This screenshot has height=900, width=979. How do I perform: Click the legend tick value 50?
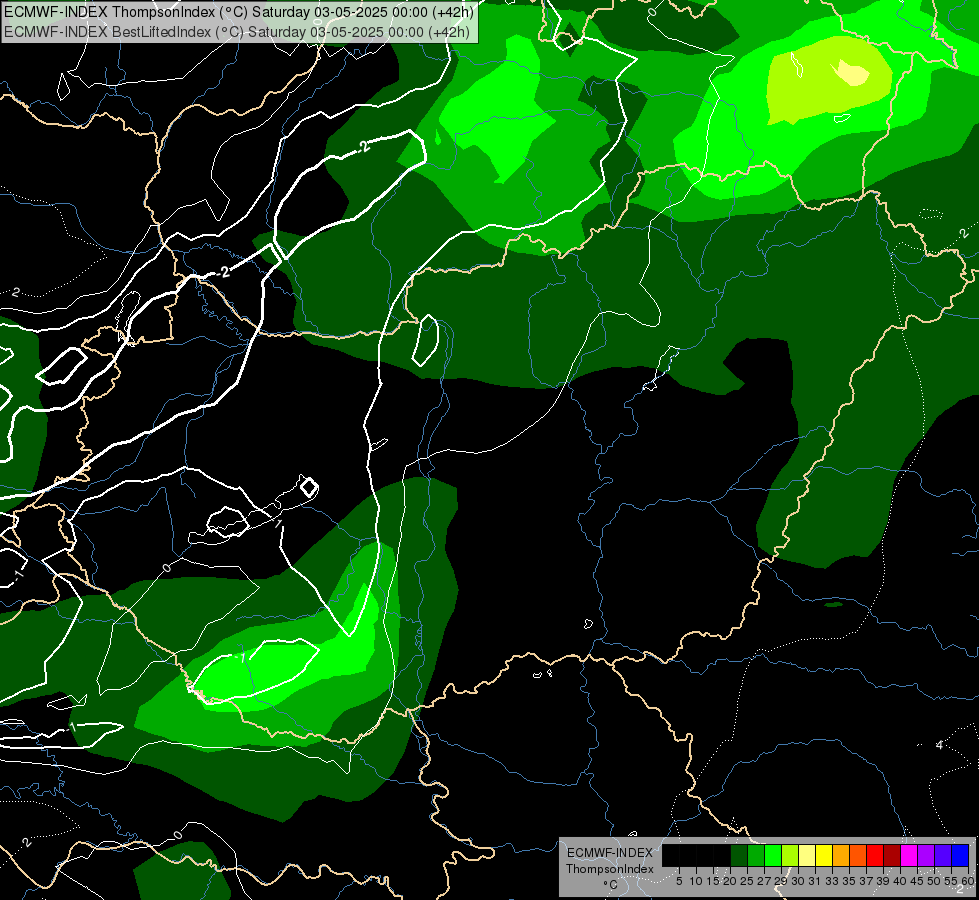point(934,881)
